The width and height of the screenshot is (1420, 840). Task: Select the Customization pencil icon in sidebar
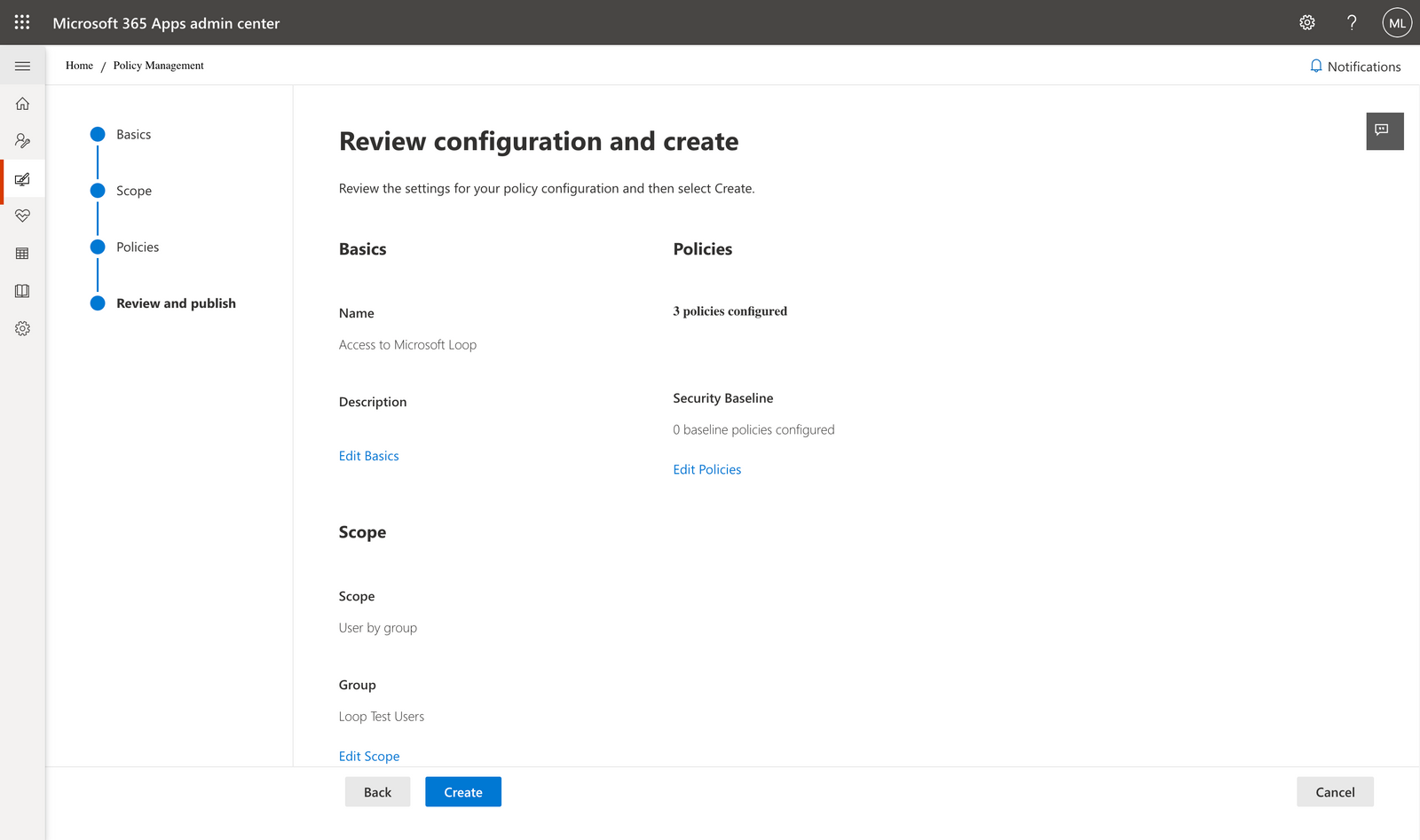23,179
